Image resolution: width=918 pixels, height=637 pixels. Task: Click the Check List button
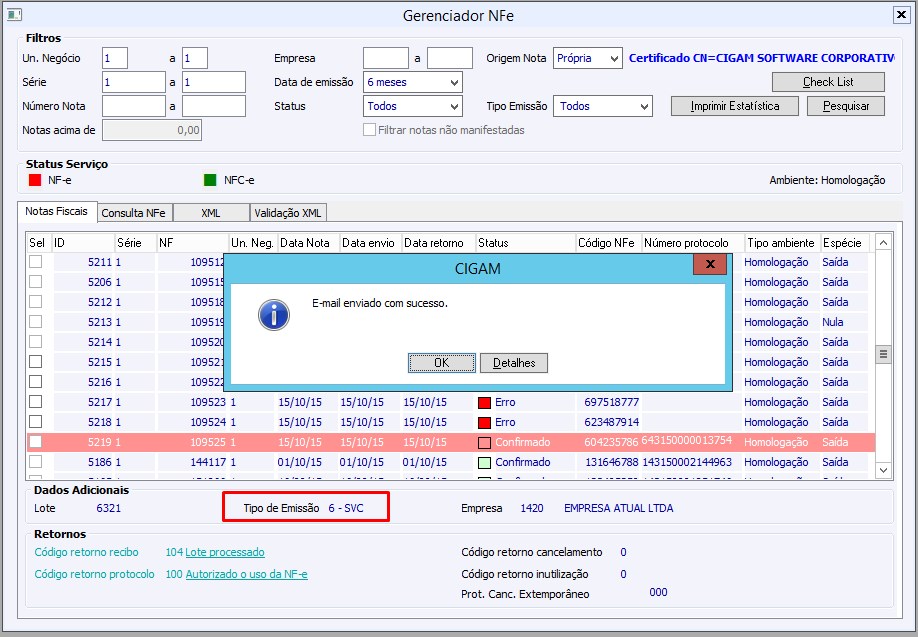point(828,82)
